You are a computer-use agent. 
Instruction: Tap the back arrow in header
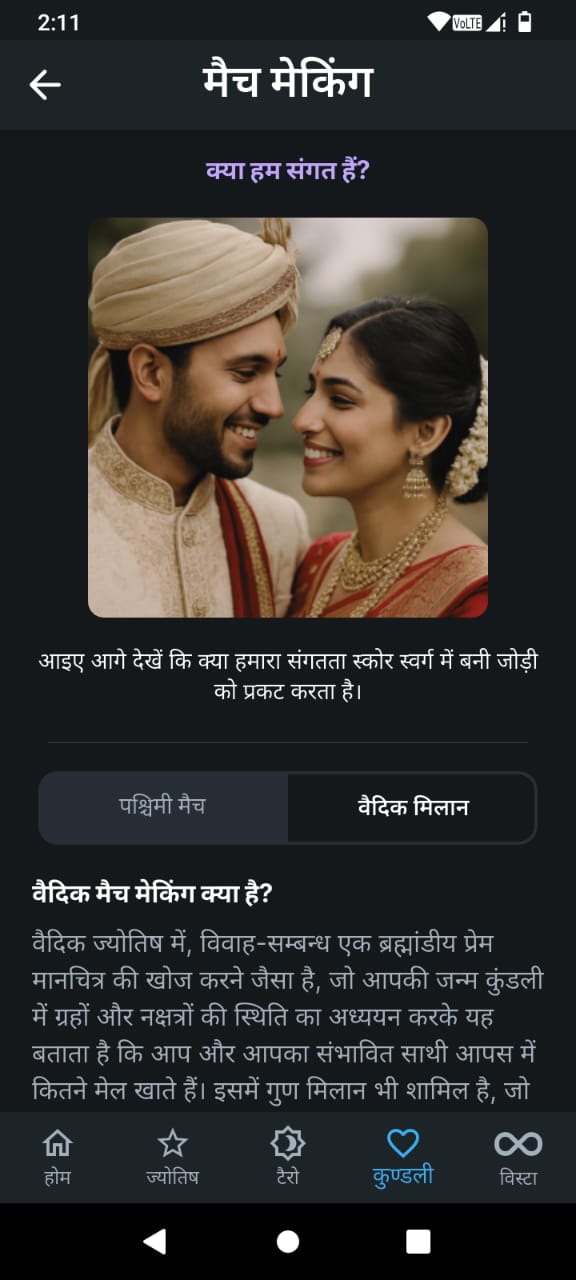click(x=45, y=85)
